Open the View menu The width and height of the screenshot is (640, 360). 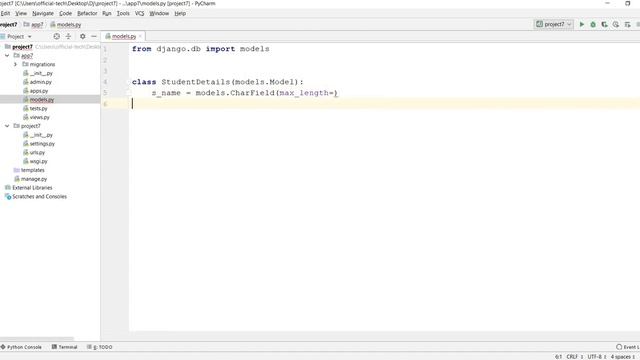[x=21, y=13]
